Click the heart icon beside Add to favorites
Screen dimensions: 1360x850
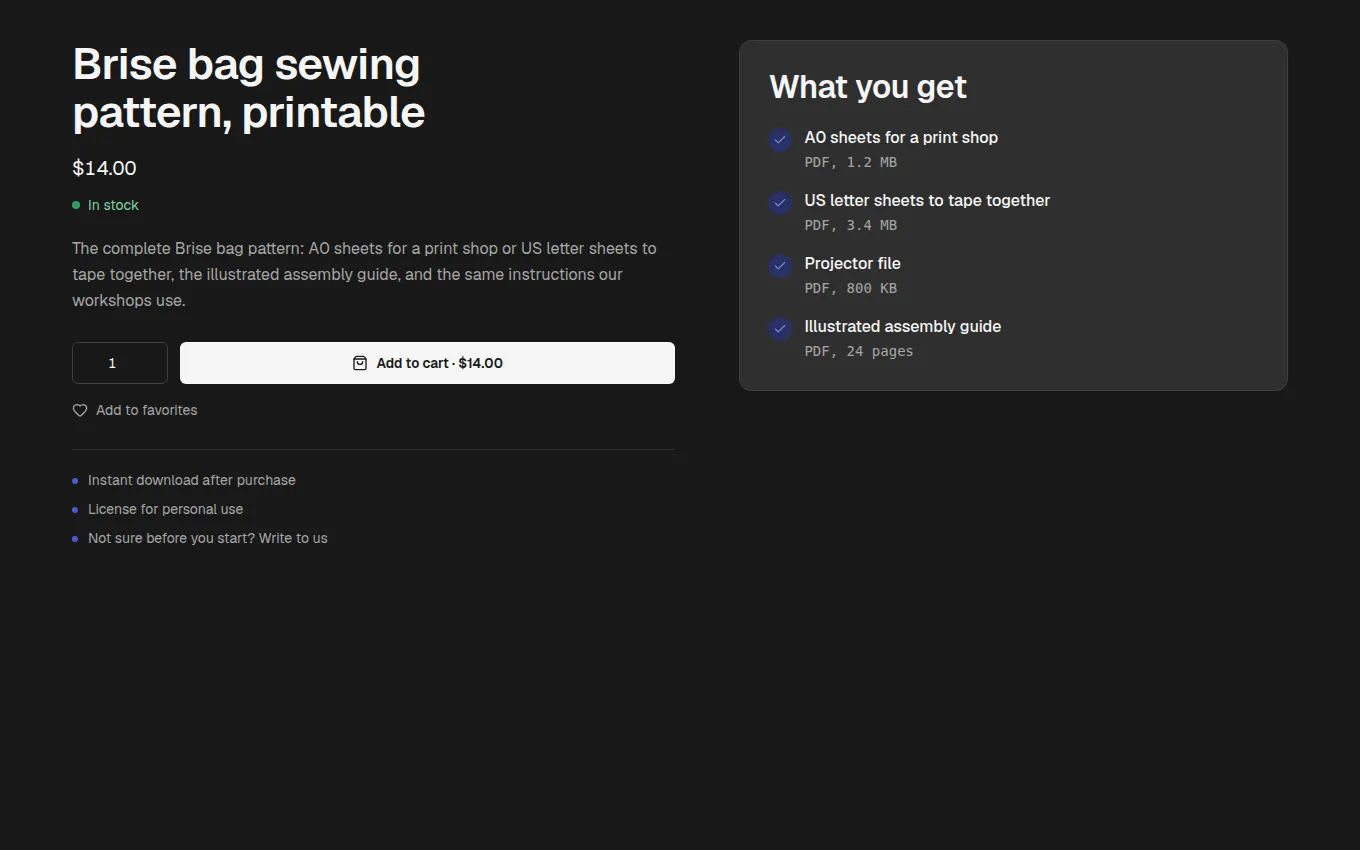click(x=80, y=410)
